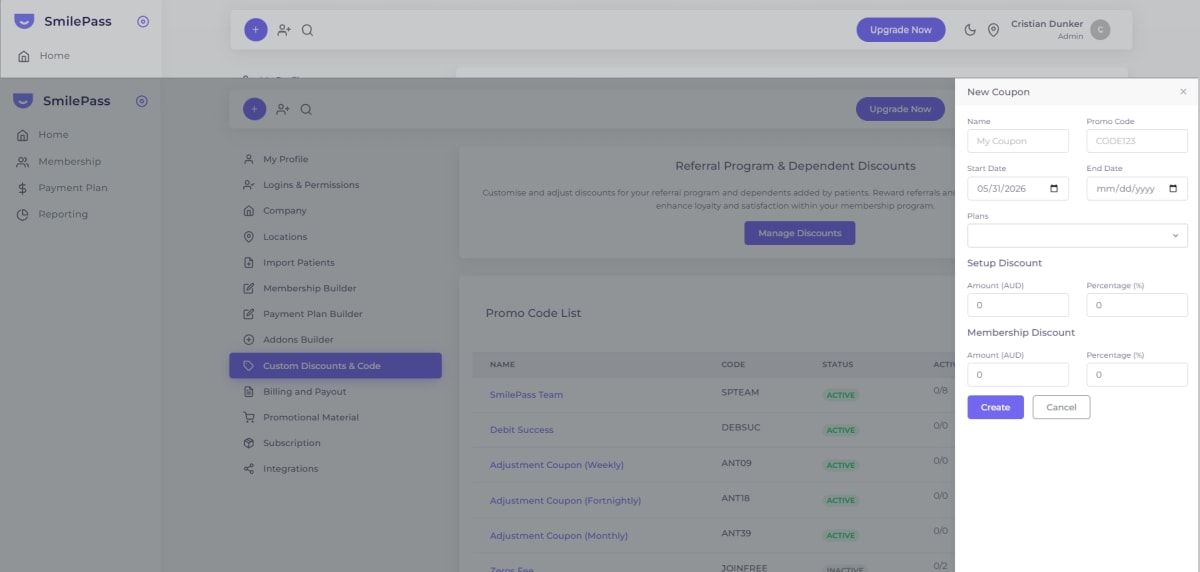Click the purple plus button in the dimmed header

[x=255, y=109]
